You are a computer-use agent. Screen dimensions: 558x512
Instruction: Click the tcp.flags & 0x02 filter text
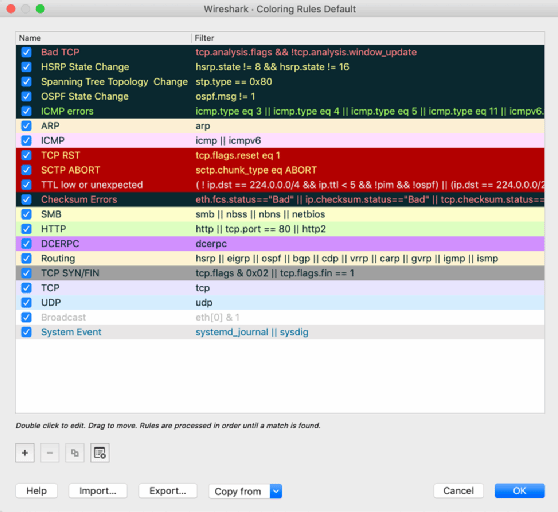pyautogui.click(x=275, y=273)
